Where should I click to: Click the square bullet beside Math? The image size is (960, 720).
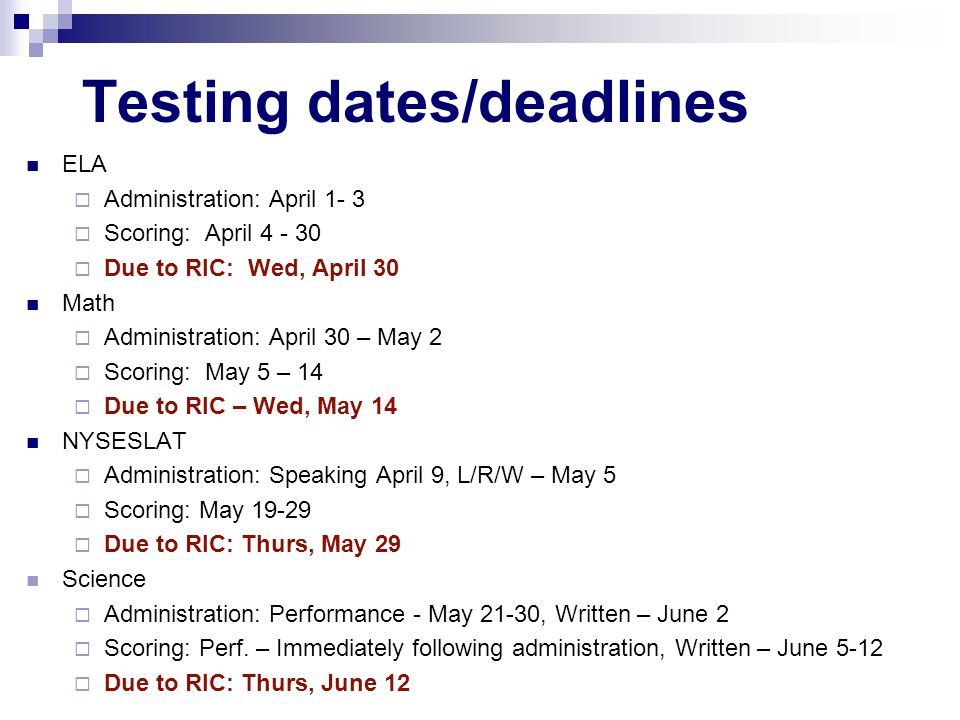[x=33, y=304]
